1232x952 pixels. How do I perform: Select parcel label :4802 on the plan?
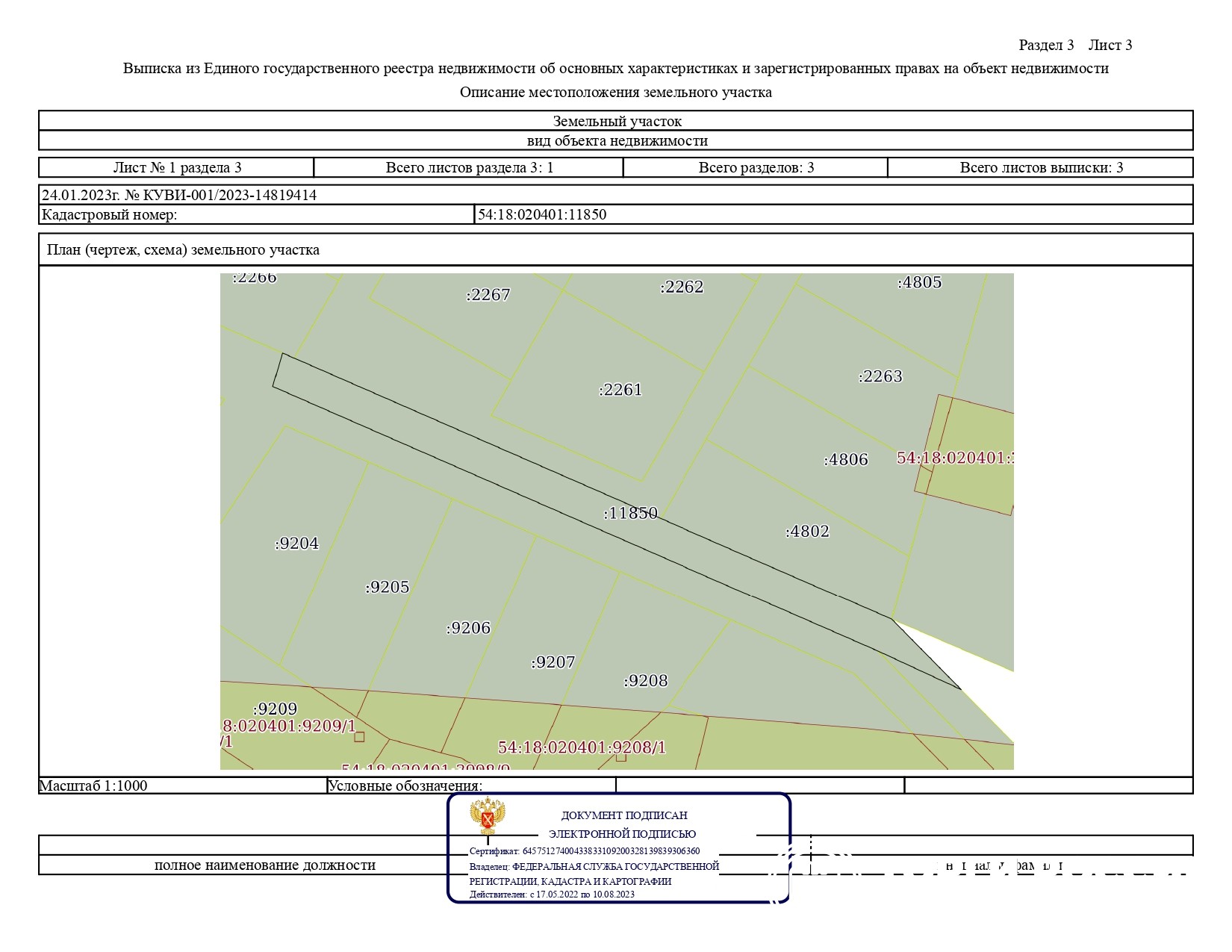click(807, 532)
